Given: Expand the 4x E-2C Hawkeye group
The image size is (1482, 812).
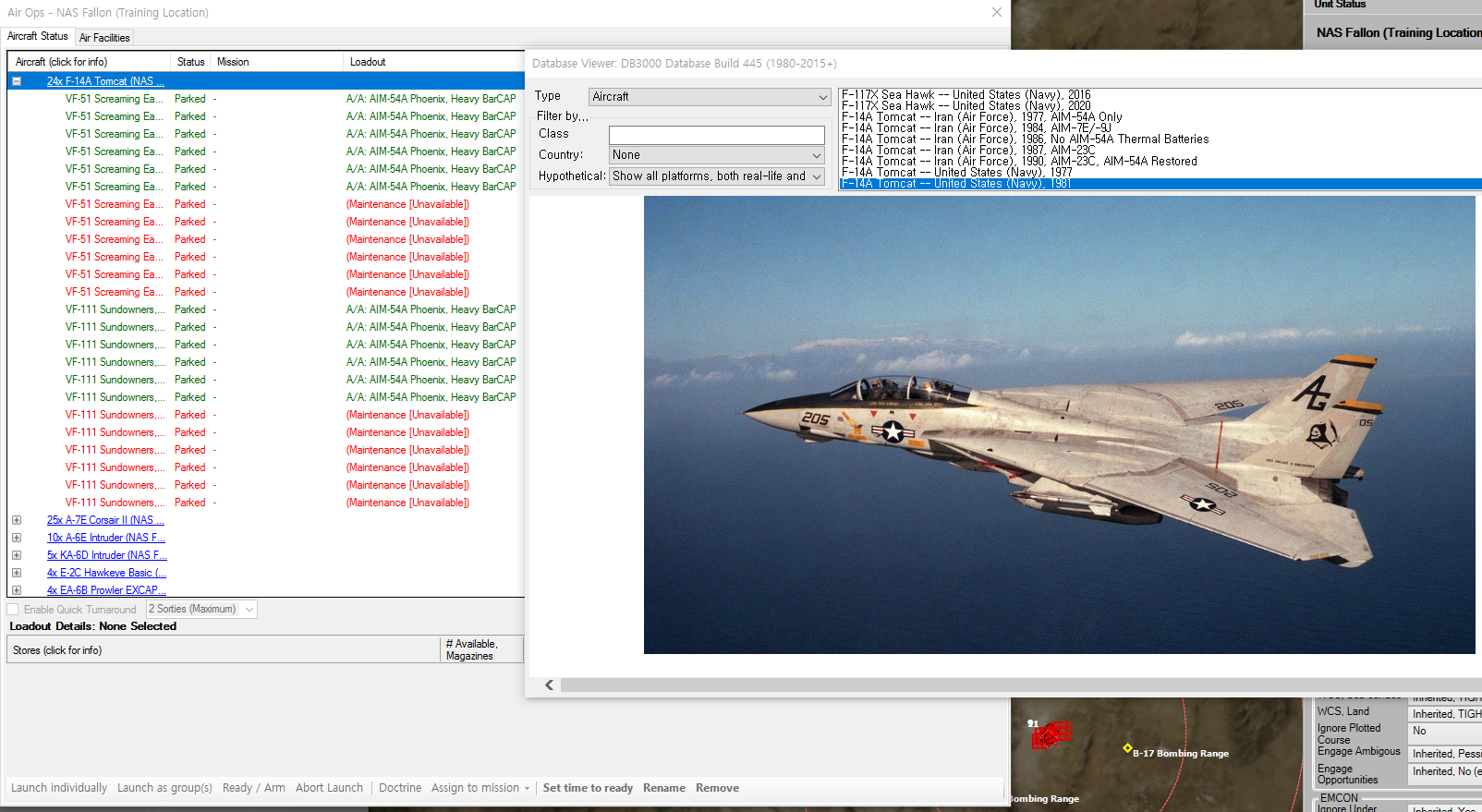Looking at the screenshot, I should tap(17, 573).
